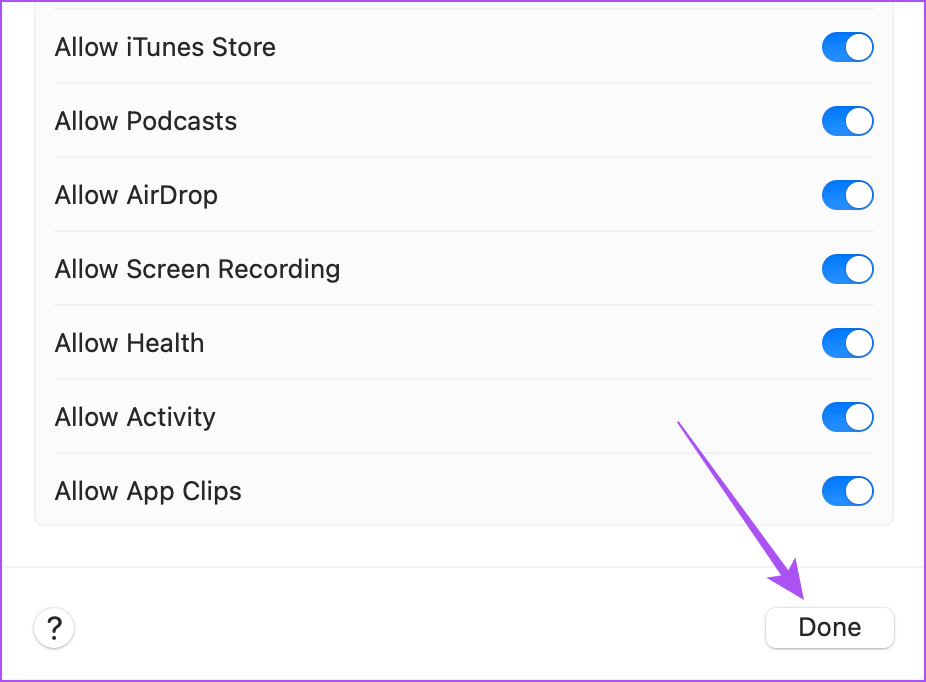Turn off the Allow iTunes Store switch

click(847, 47)
